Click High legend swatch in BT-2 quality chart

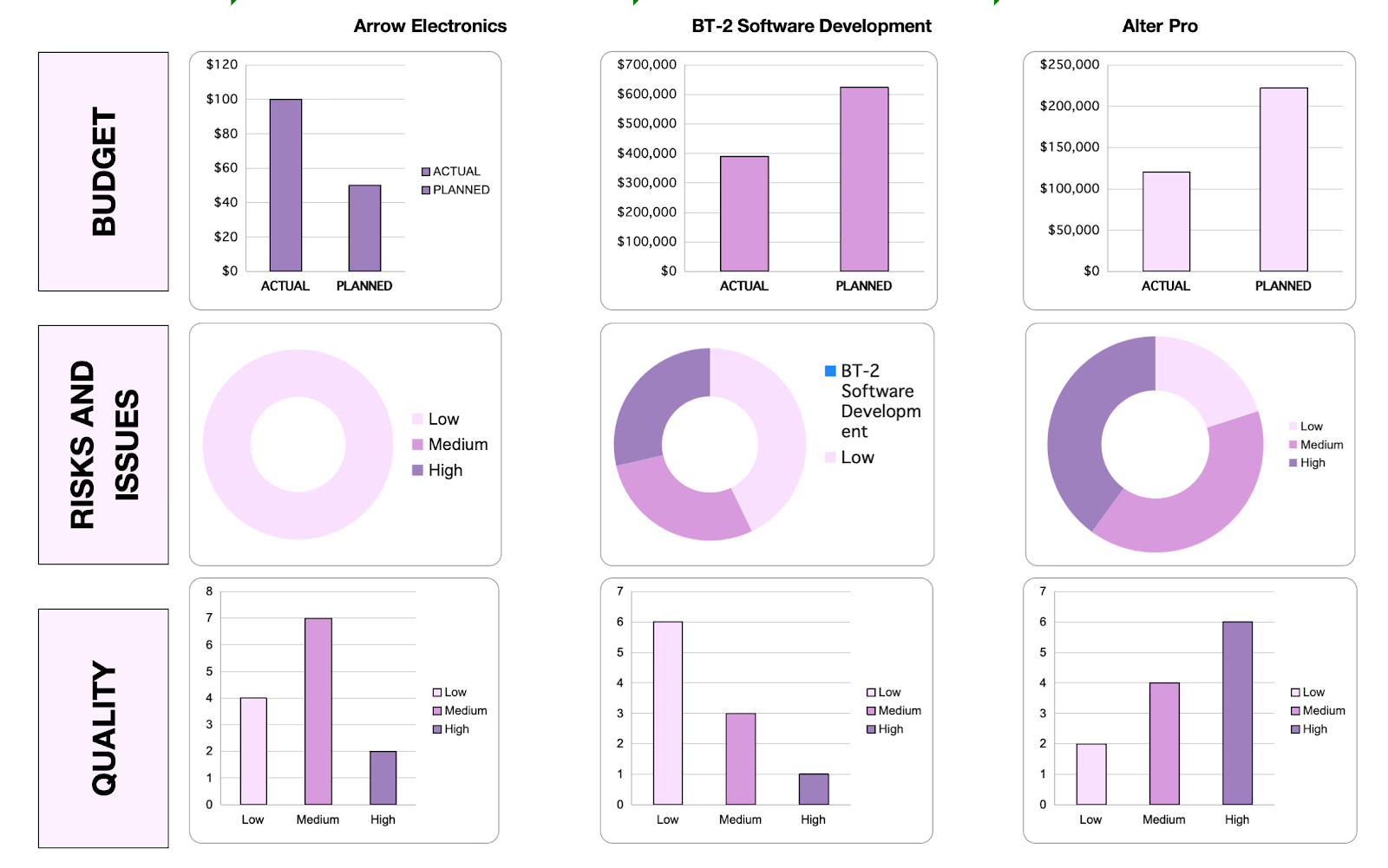(871, 729)
